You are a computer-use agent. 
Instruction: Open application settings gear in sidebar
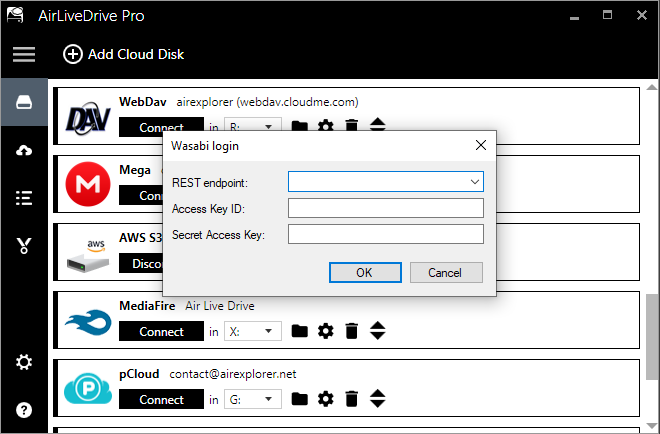click(x=24, y=362)
